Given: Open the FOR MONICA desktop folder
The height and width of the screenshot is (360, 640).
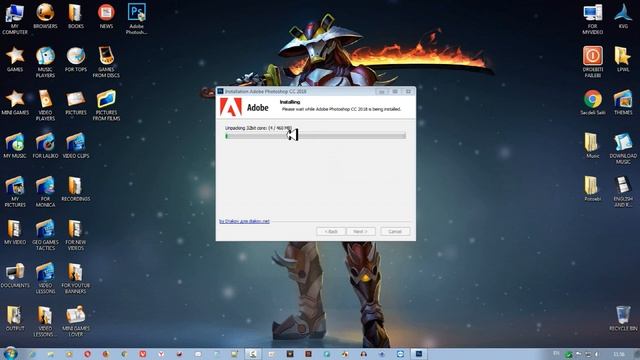Looking at the screenshot, I should tap(45, 192).
